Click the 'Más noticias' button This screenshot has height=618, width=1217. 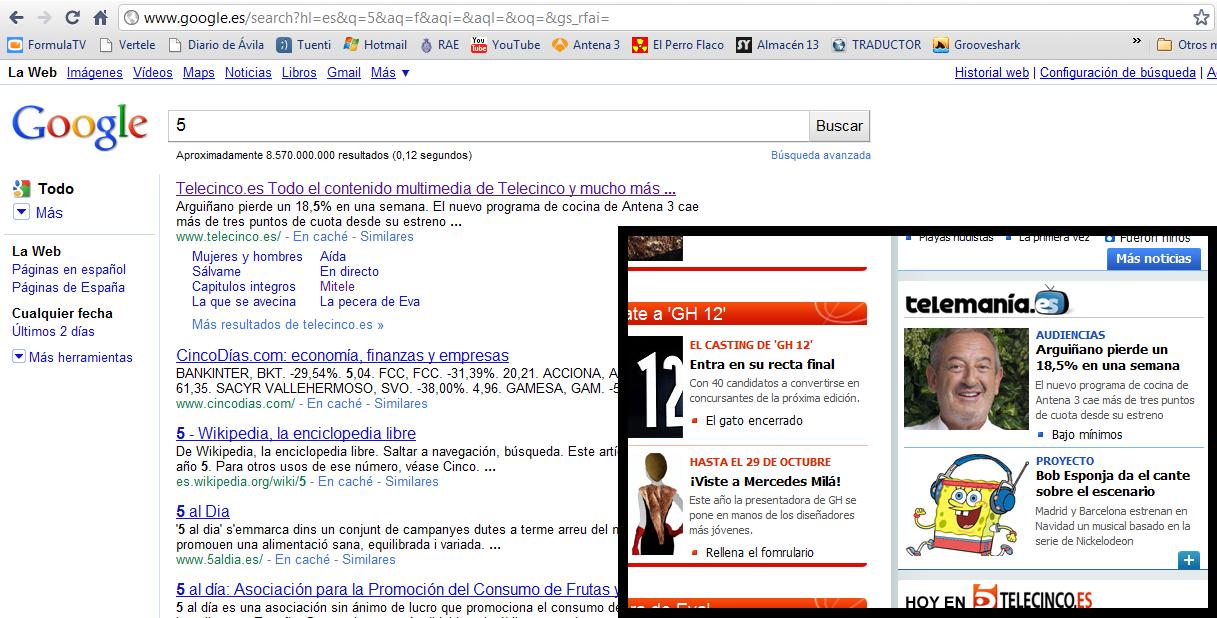(1153, 258)
